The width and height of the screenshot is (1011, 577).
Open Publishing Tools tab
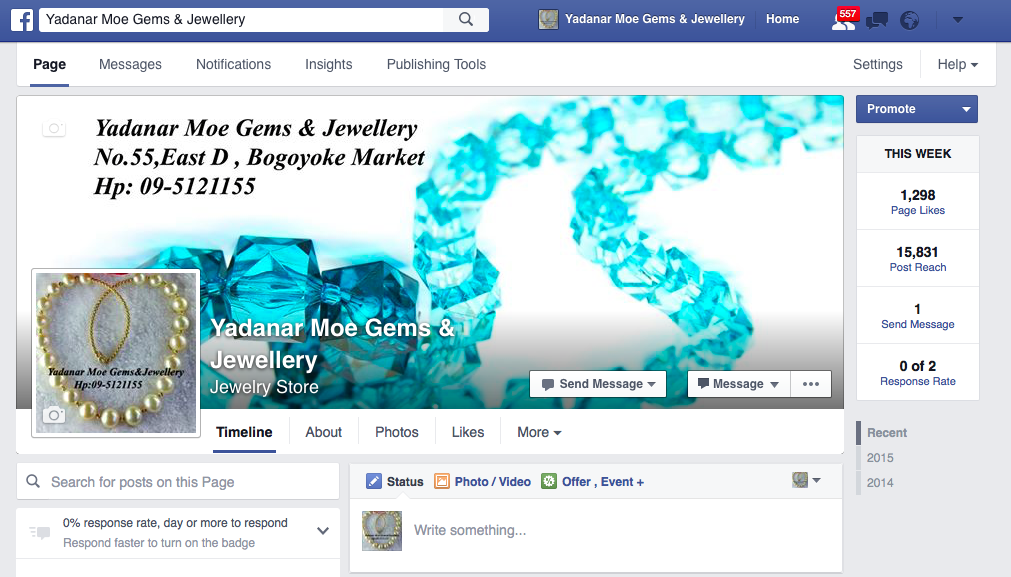[437, 64]
